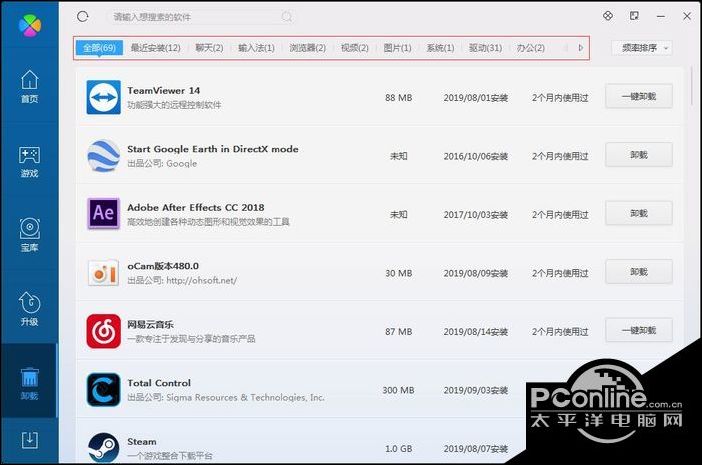The image size is (702, 465).
Task: Click the Google Earth app icon
Action: pyautogui.click(x=103, y=156)
